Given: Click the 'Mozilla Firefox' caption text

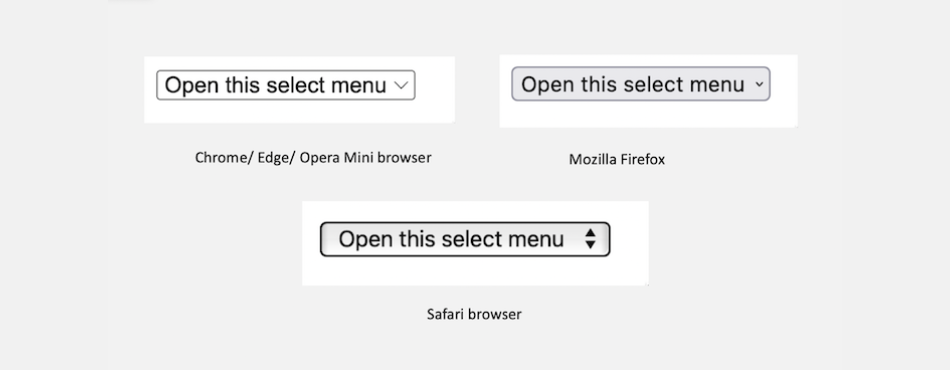Looking at the screenshot, I should tap(617, 159).
